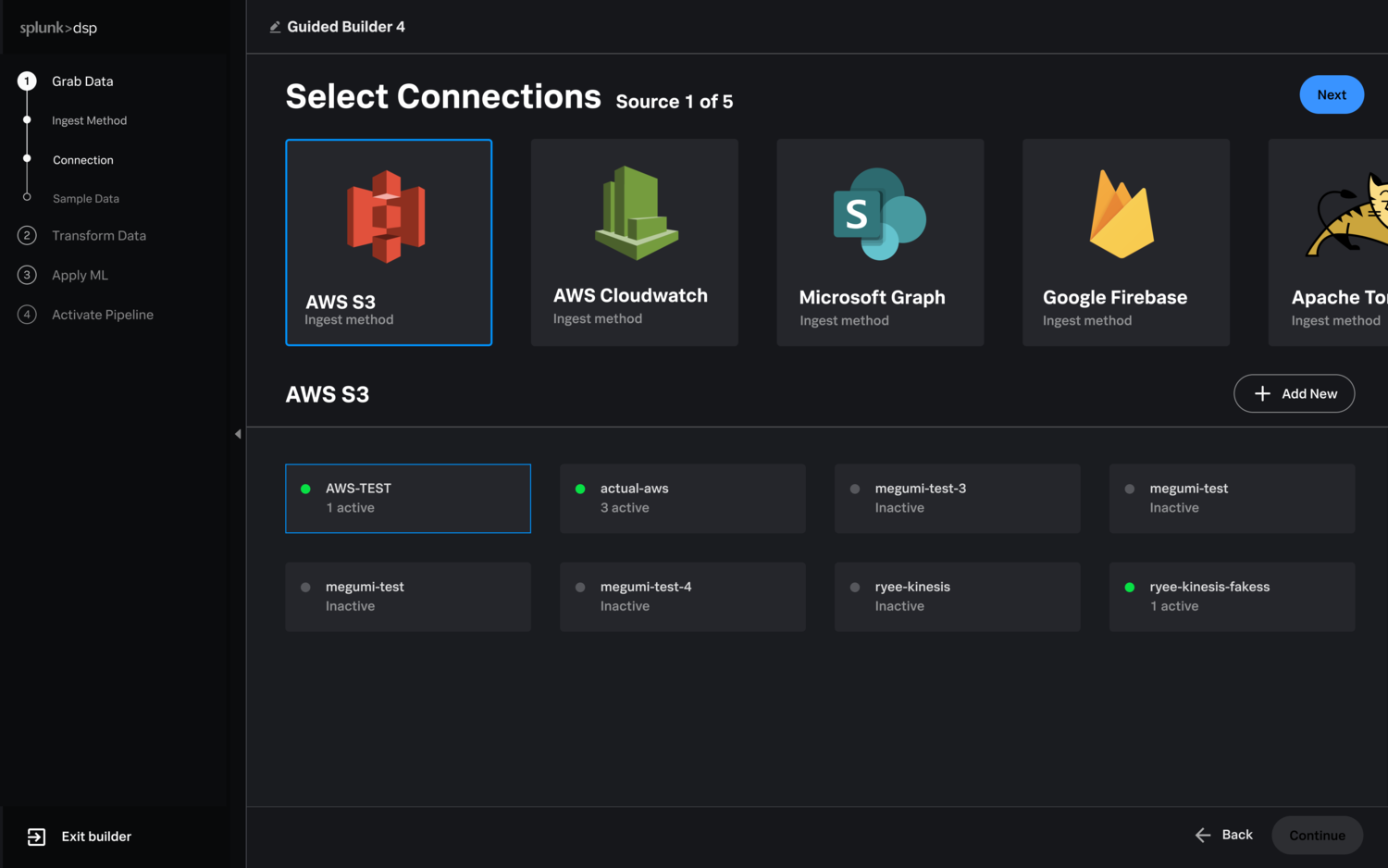Go to the Ingest Method substep
Viewport: 1388px width, 868px height.
coord(89,120)
